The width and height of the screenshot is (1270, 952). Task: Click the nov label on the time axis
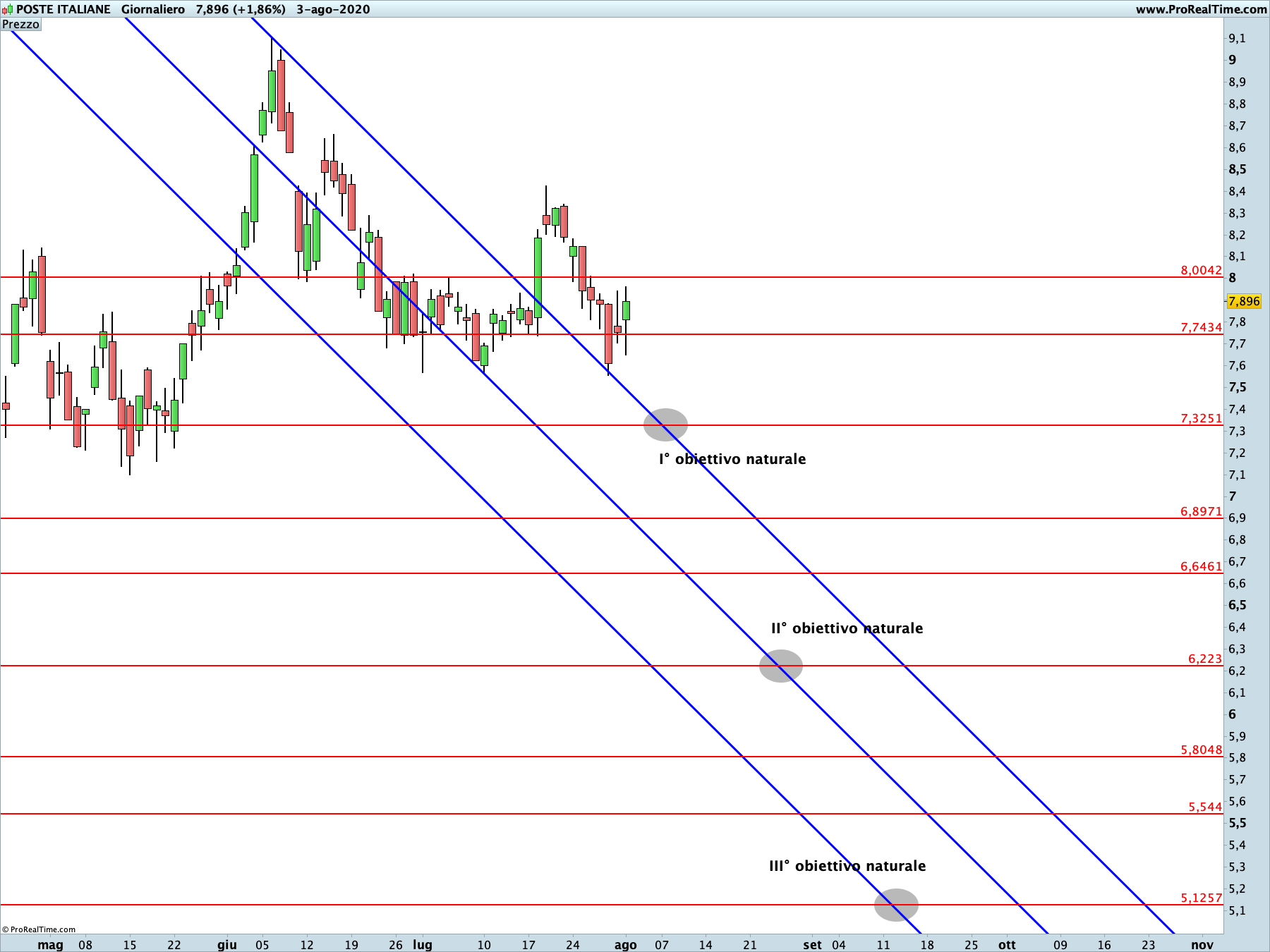(1202, 945)
